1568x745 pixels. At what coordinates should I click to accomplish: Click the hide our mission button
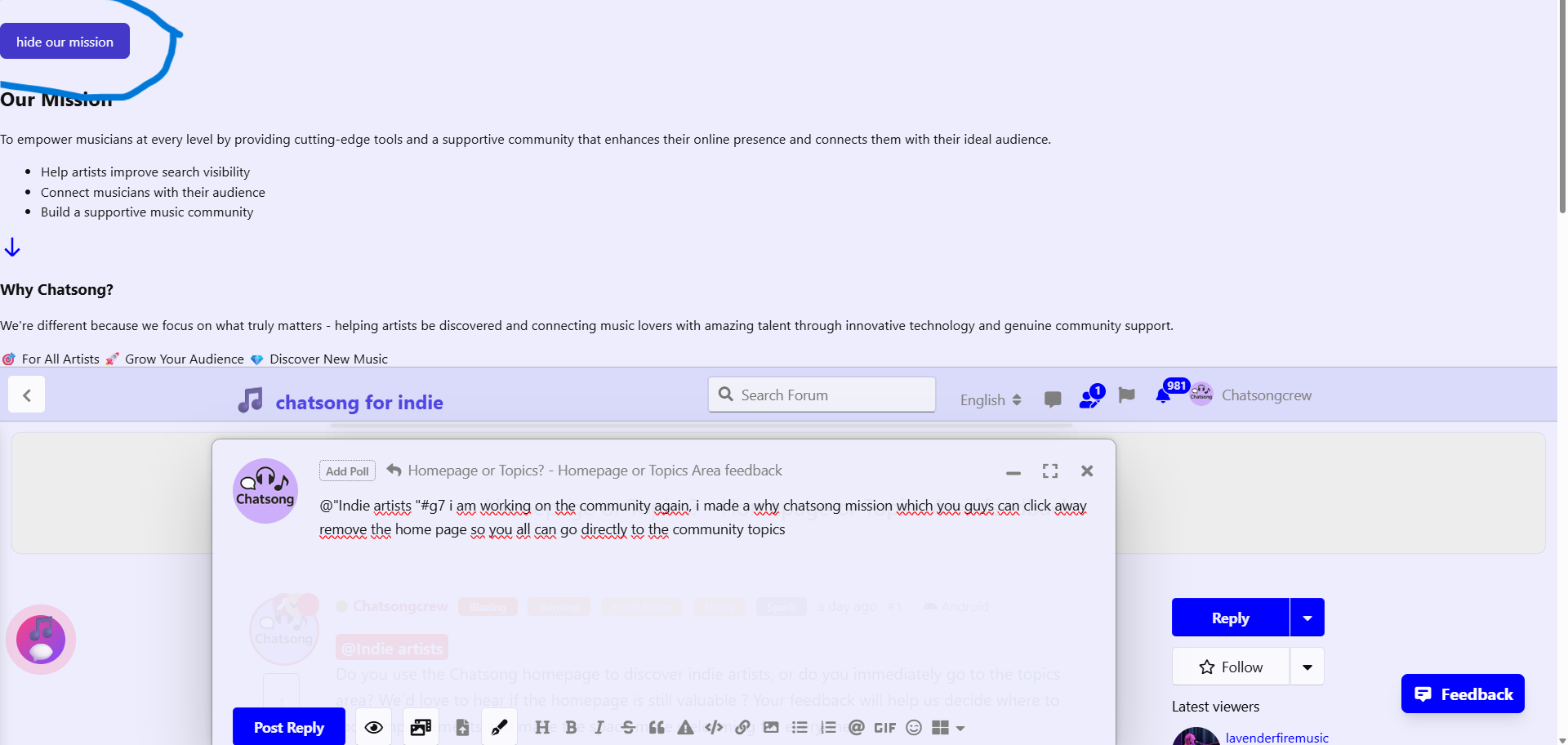pyautogui.click(x=65, y=42)
